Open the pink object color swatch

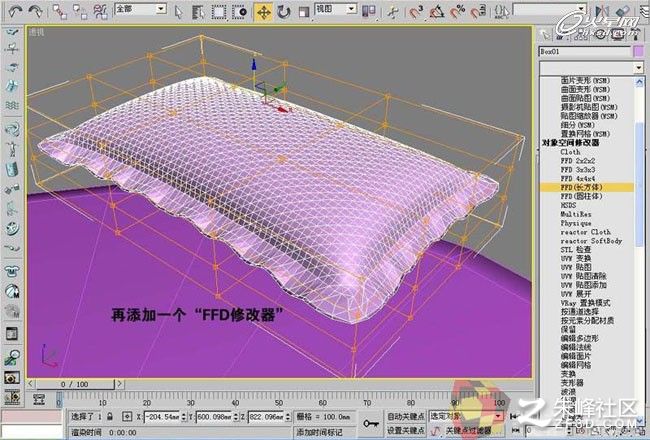tap(638, 52)
